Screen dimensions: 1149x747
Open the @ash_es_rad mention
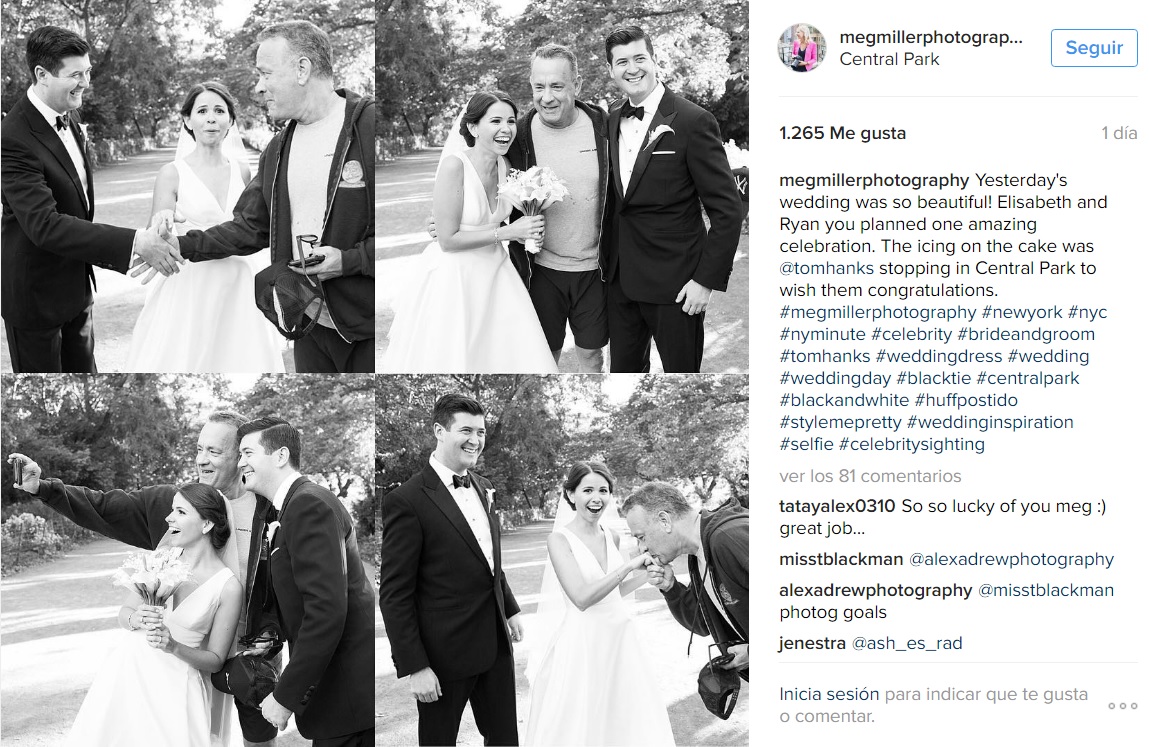pyautogui.click(x=906, y=644)
